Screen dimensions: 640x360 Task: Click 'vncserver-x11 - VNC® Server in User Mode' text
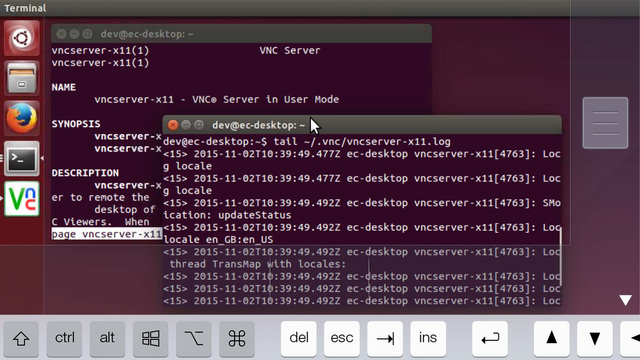(x=217, y=100)
